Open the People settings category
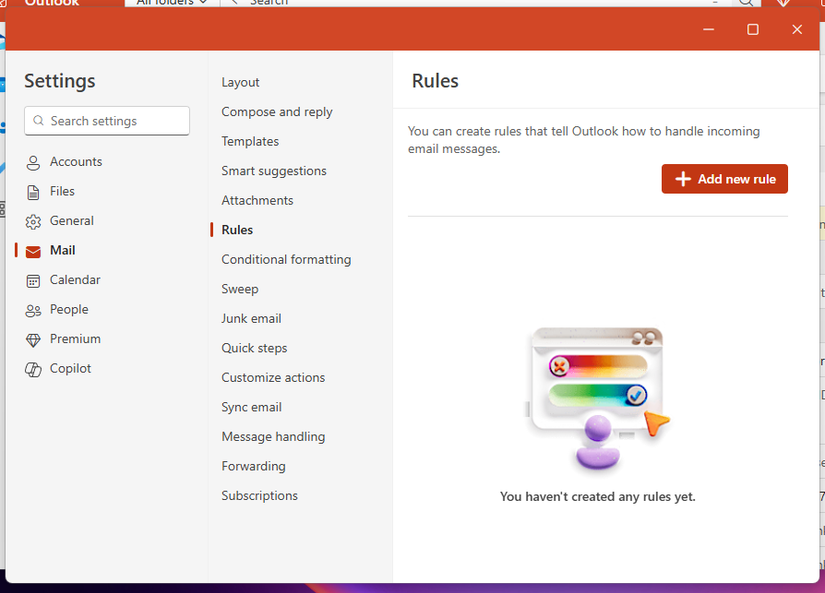 click(69, 309)
